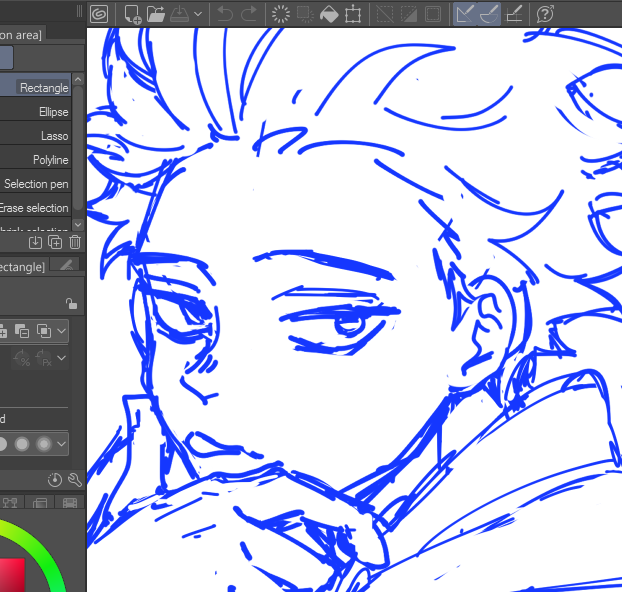Switch to the Selection area tab
Viewport: 622px width, 592px height.
23,35
